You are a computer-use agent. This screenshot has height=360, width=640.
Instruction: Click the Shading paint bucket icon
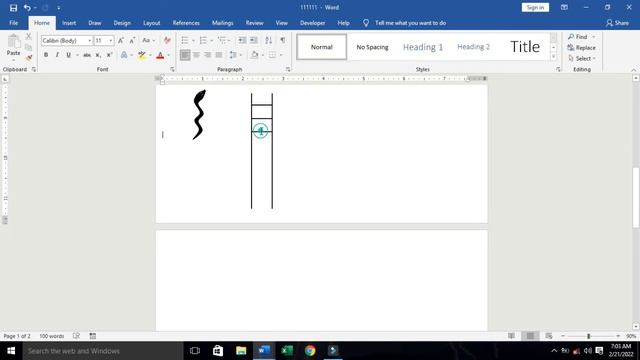(255, 55)
